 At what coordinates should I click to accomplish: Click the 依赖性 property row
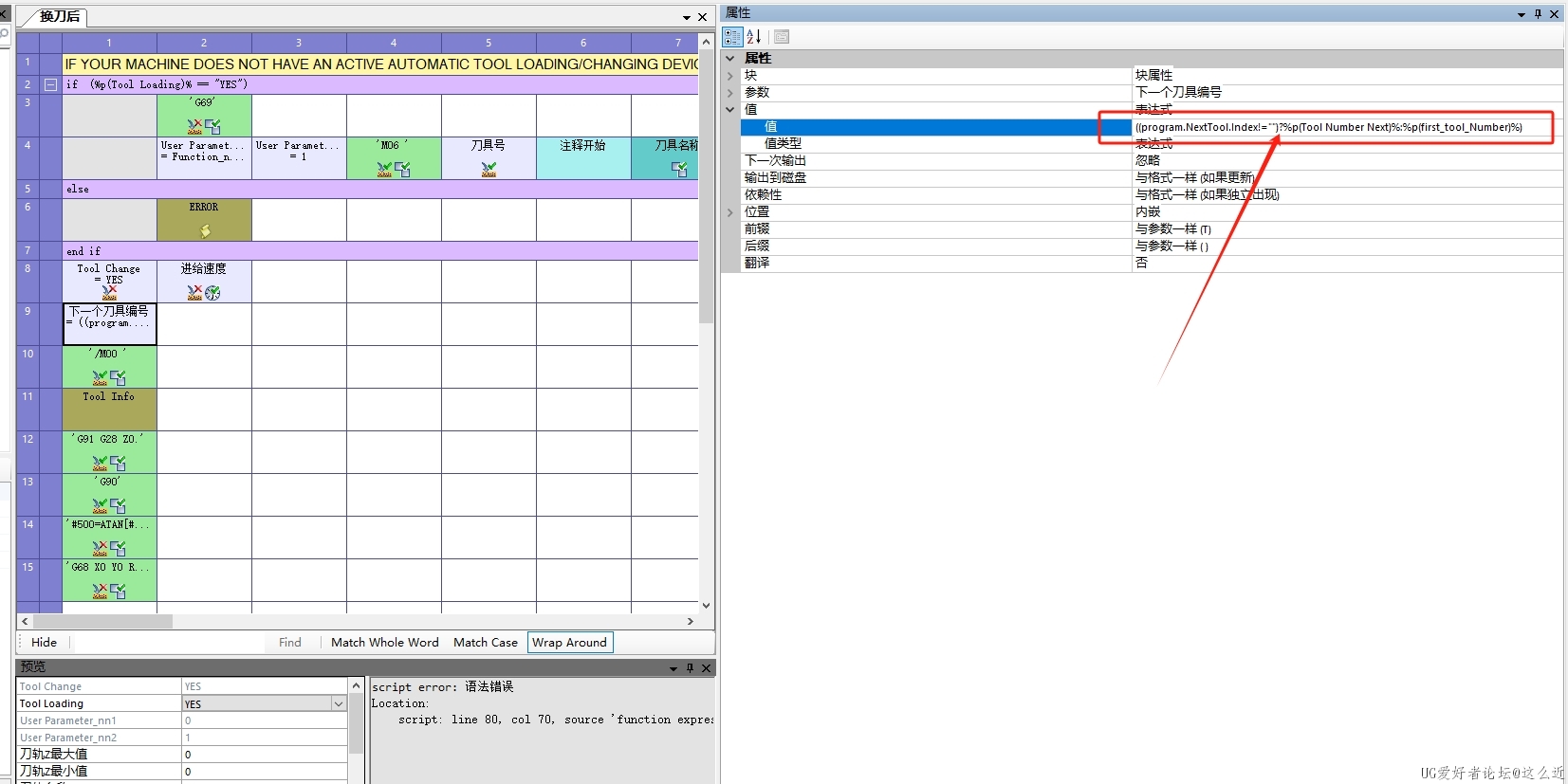click(x=1142, y=194)
